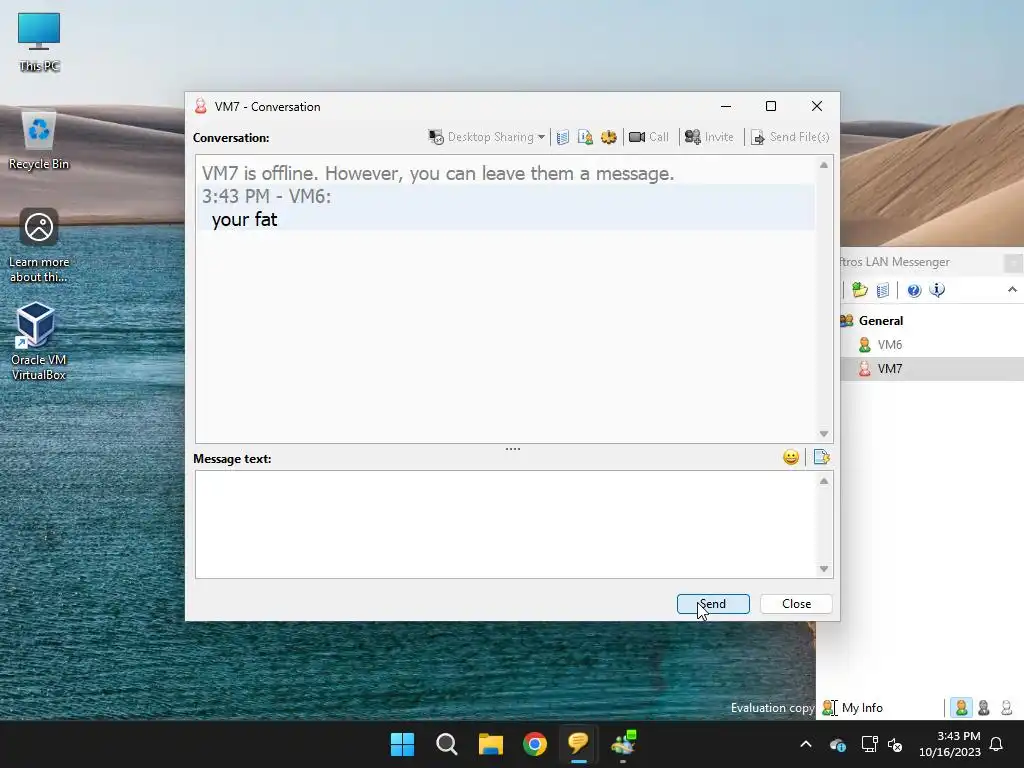Invite users to the conversation

[709, 137]
